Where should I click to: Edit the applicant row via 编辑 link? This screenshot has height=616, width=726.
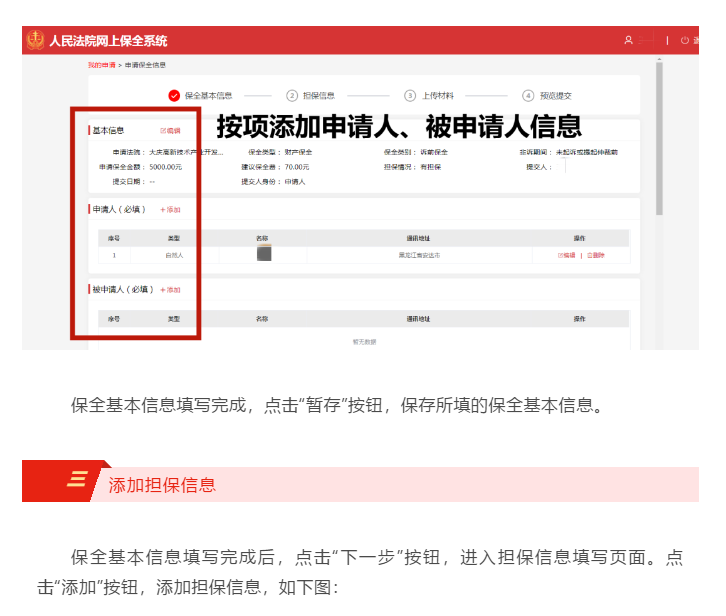[x=566, y=256]
